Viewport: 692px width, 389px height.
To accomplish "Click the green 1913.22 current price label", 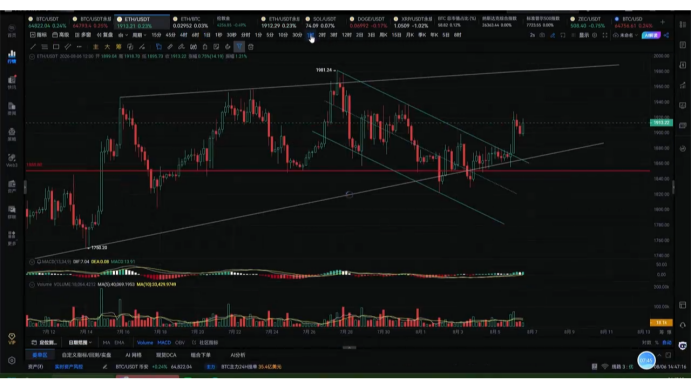I will [x=661, y=123].
